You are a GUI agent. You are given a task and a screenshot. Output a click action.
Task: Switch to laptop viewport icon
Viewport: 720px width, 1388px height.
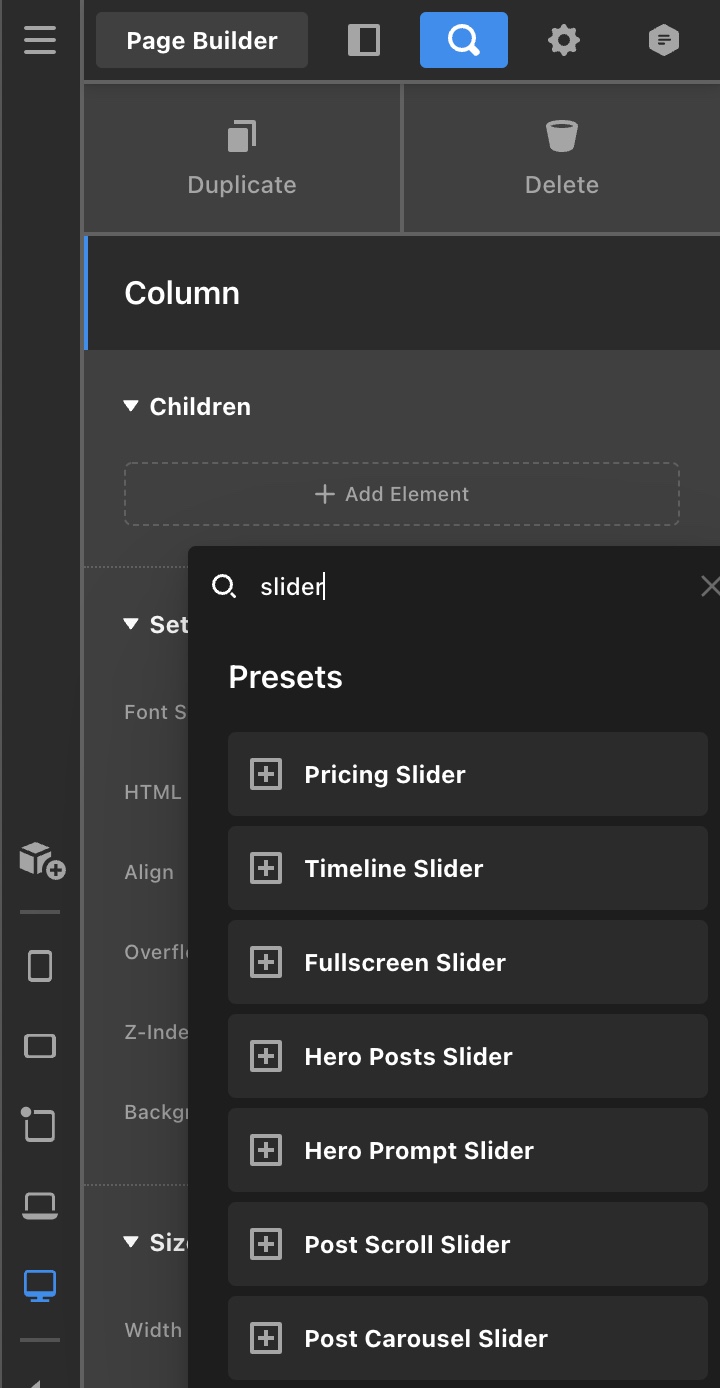tap(40, 1206)
